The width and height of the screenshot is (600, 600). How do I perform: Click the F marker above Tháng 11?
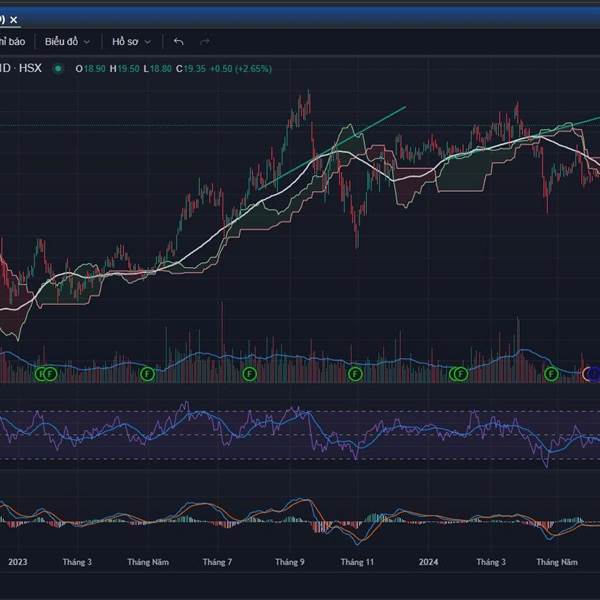(x=354, y=374)
